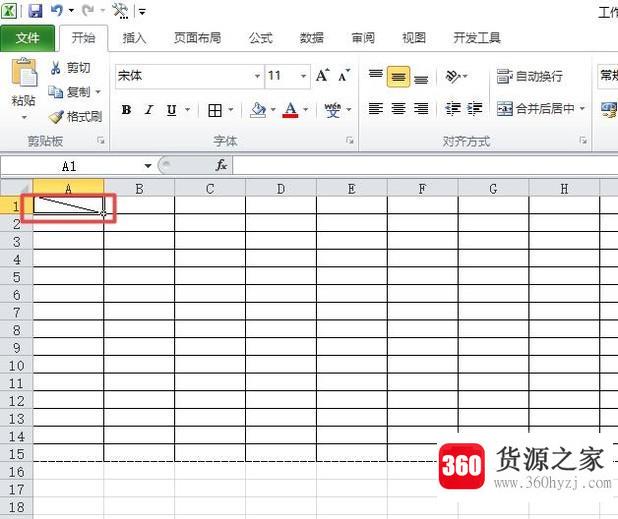This screenshot has height=519, width=618.
Task: Click the Save icon in quick access toolbar
Action: point(35,10)
